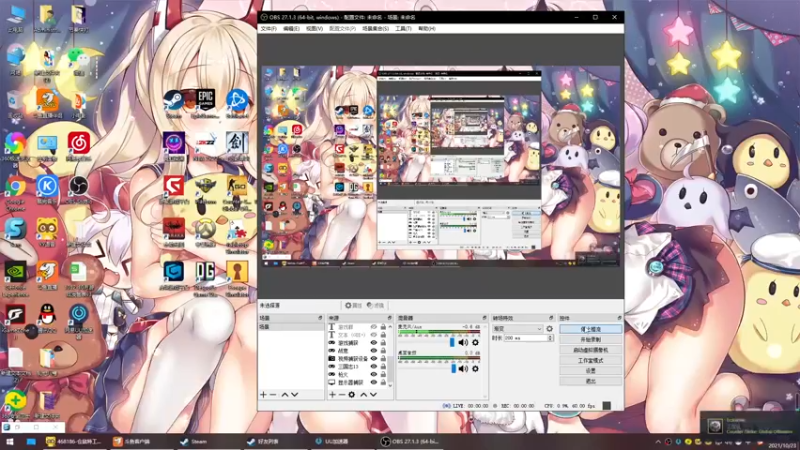Move the scene down in Scenes panel
800x450 pixels.
[294, 394]
